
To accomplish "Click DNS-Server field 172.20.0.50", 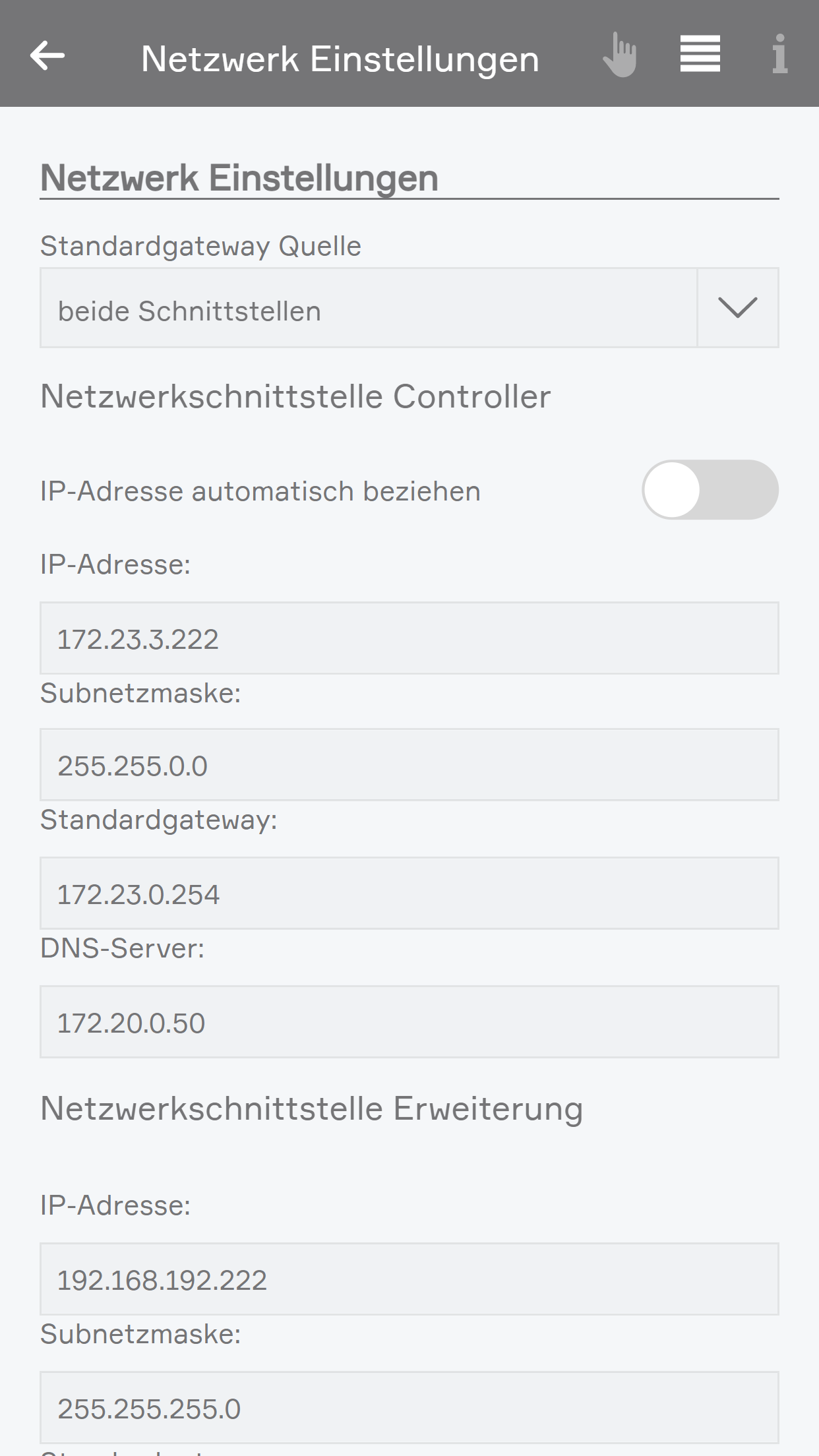I will tap(409, 1022).
